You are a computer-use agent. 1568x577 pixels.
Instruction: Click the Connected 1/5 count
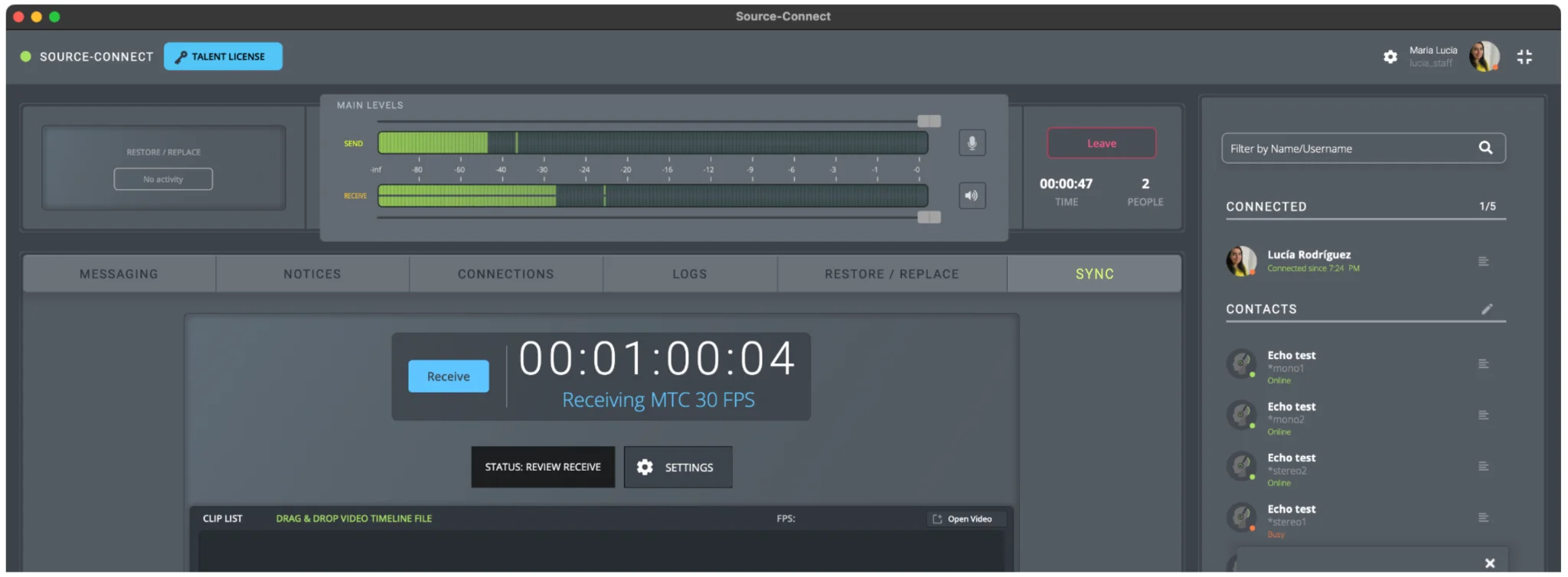point(1487,207)
